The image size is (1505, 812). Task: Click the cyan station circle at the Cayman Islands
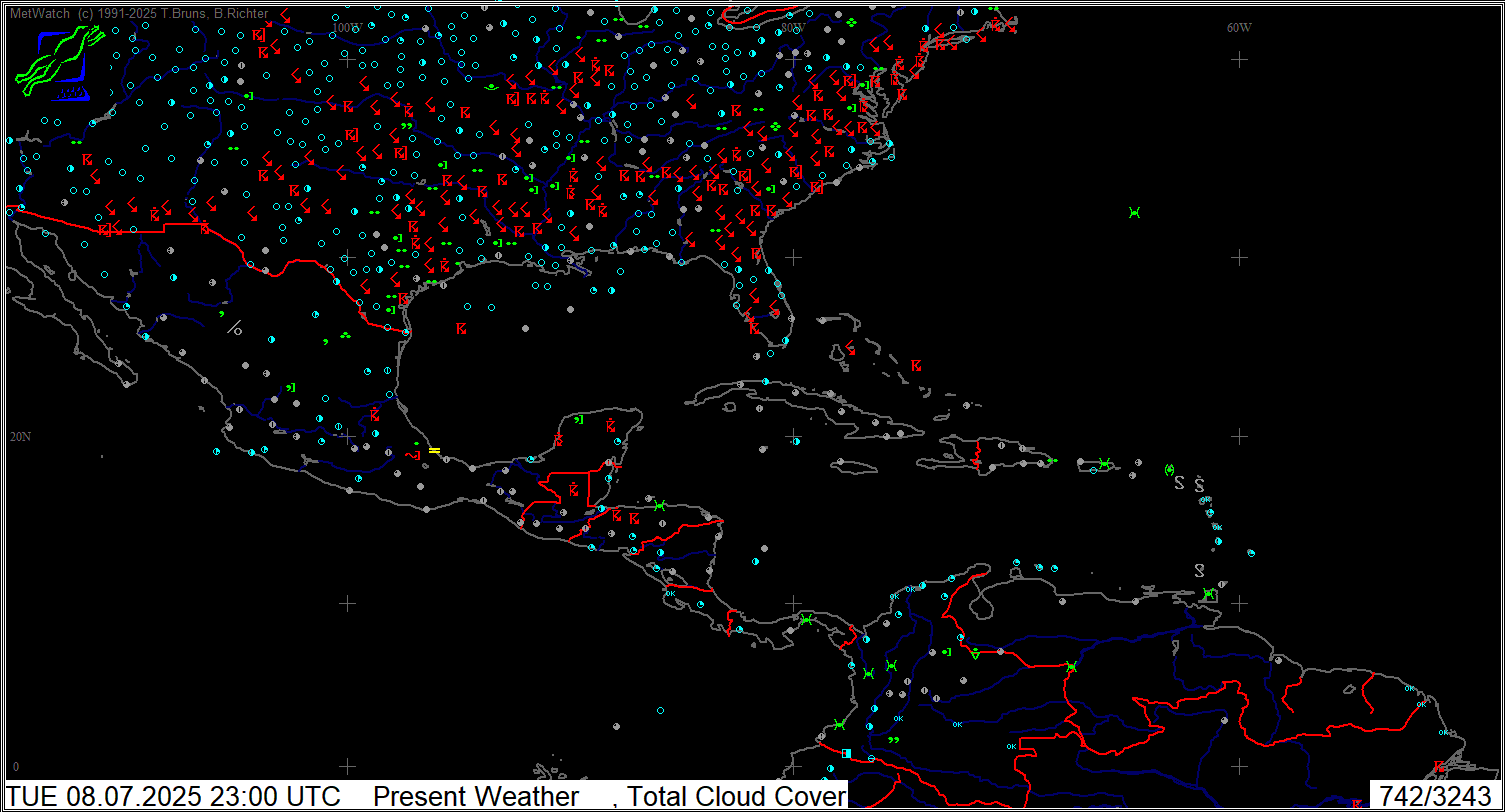point(796,441)
